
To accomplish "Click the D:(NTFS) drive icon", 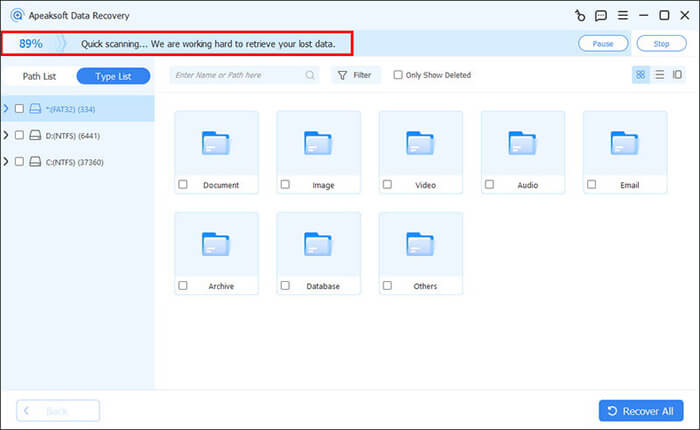I will point(35,135).
